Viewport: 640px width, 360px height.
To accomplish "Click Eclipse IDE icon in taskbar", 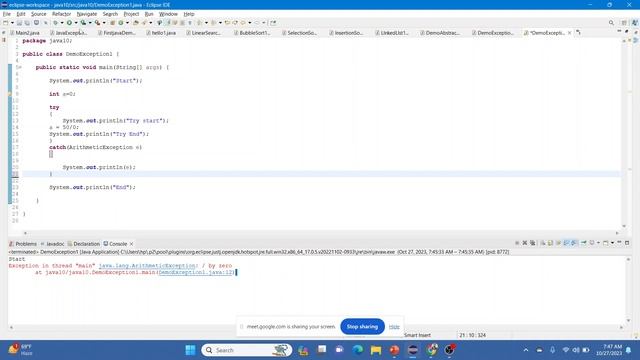I will click(413, 350).
